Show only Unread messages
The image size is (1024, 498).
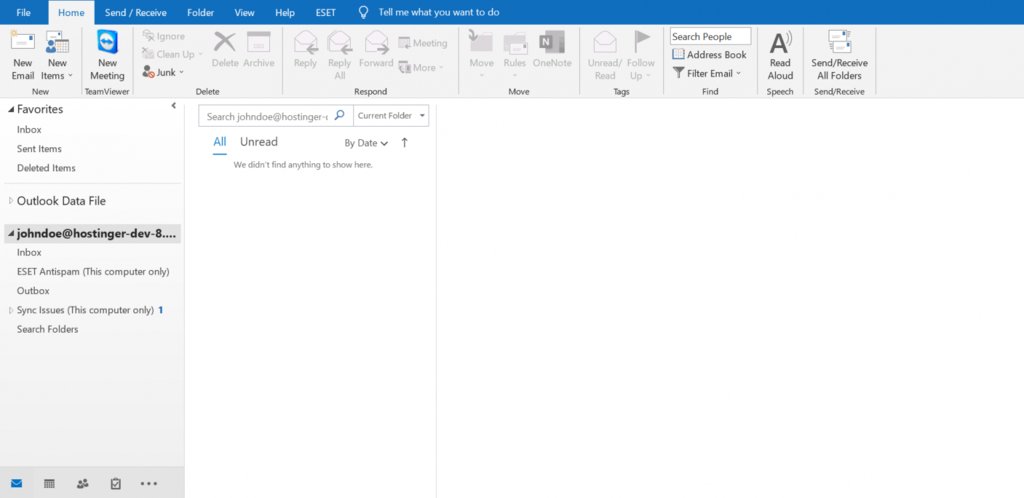pyautogui.click(x=259, y=142)
